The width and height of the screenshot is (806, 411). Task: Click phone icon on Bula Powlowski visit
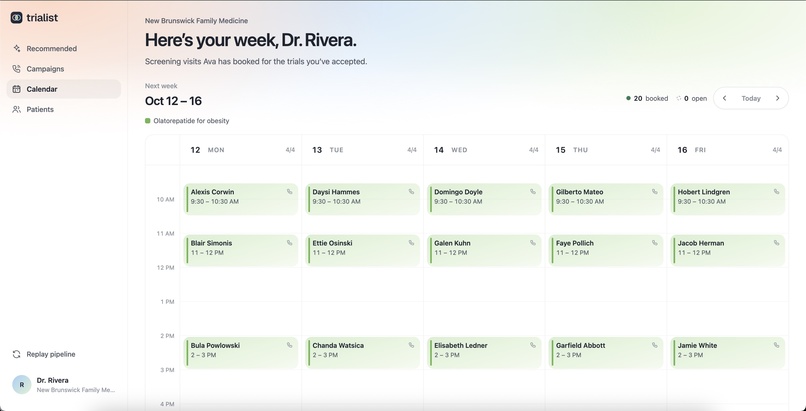[x=289, y=345]
